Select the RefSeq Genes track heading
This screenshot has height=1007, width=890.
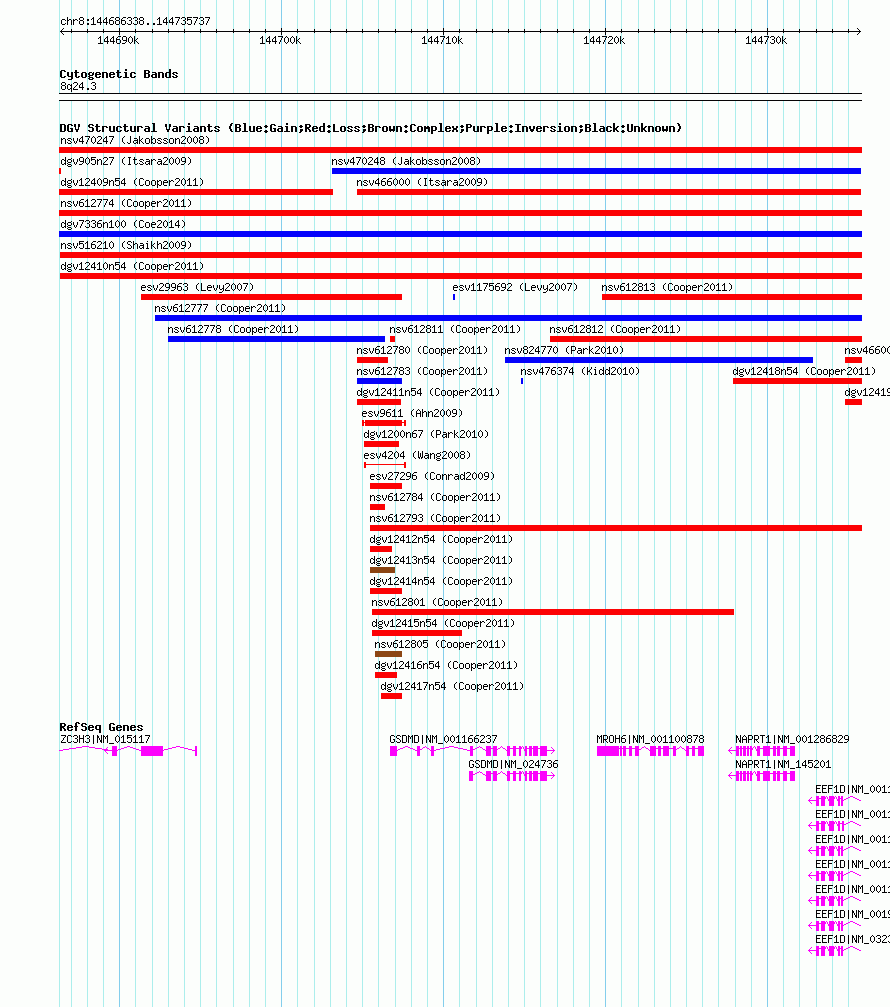(x=101, y=727)
